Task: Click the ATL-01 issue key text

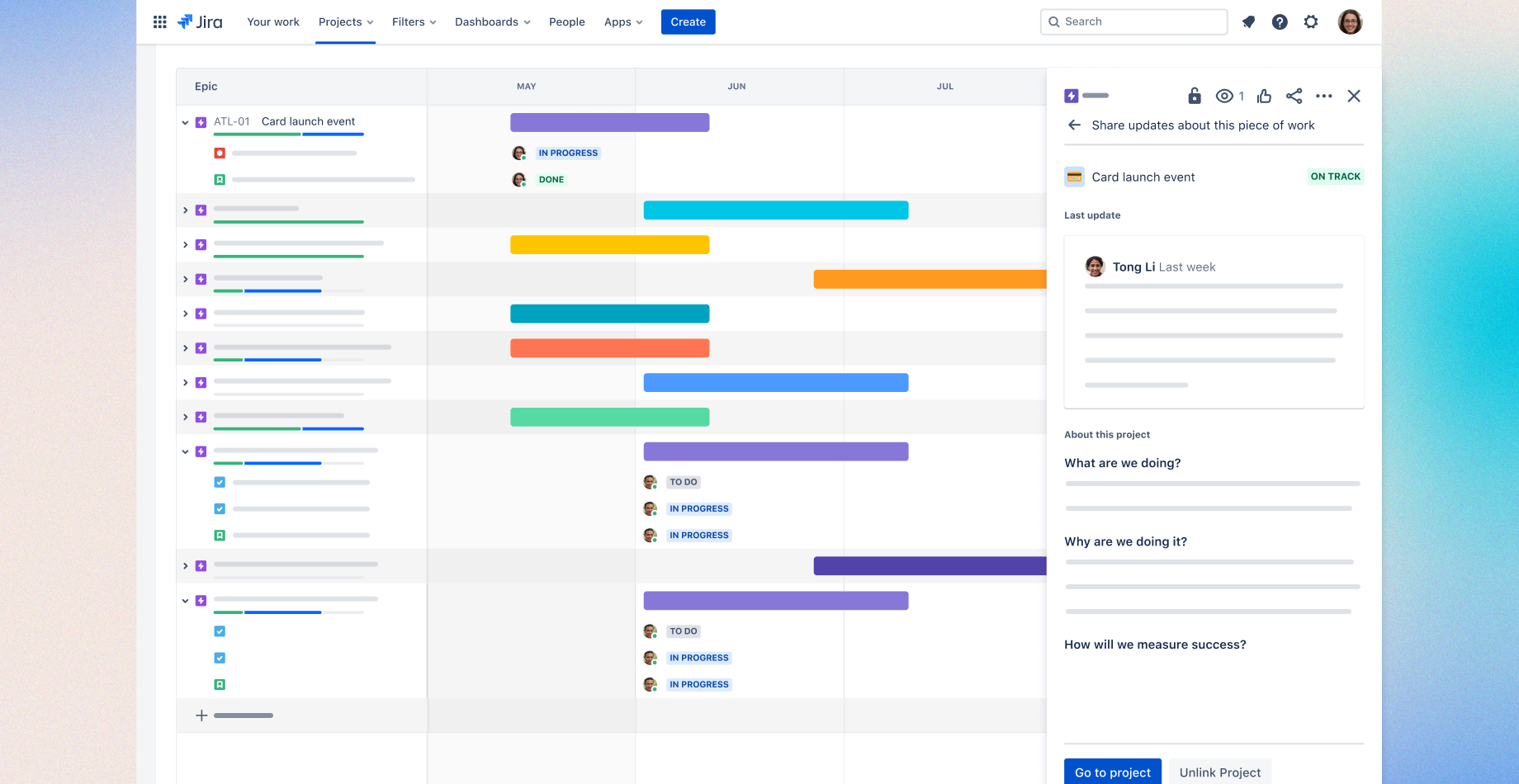Action: click(x=232, y=121)
